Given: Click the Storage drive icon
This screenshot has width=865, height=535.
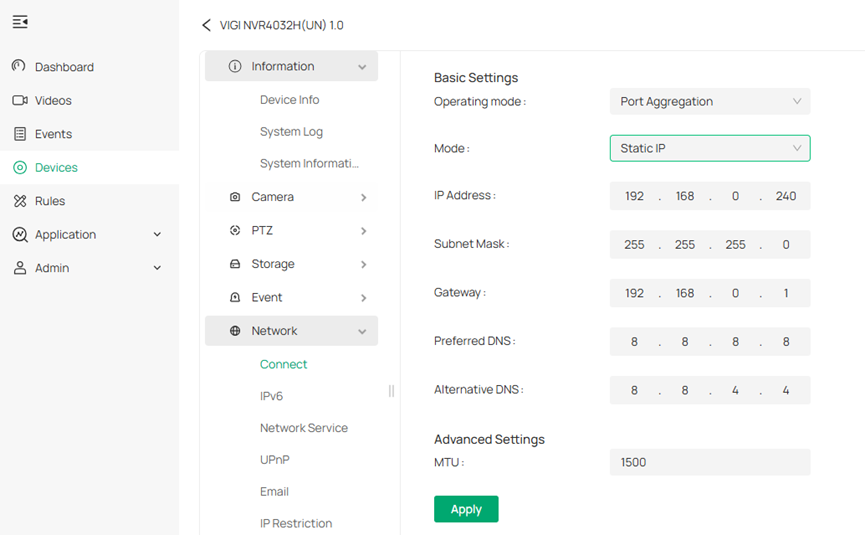Looking at the screenshot, I should [x=235, y=264].
